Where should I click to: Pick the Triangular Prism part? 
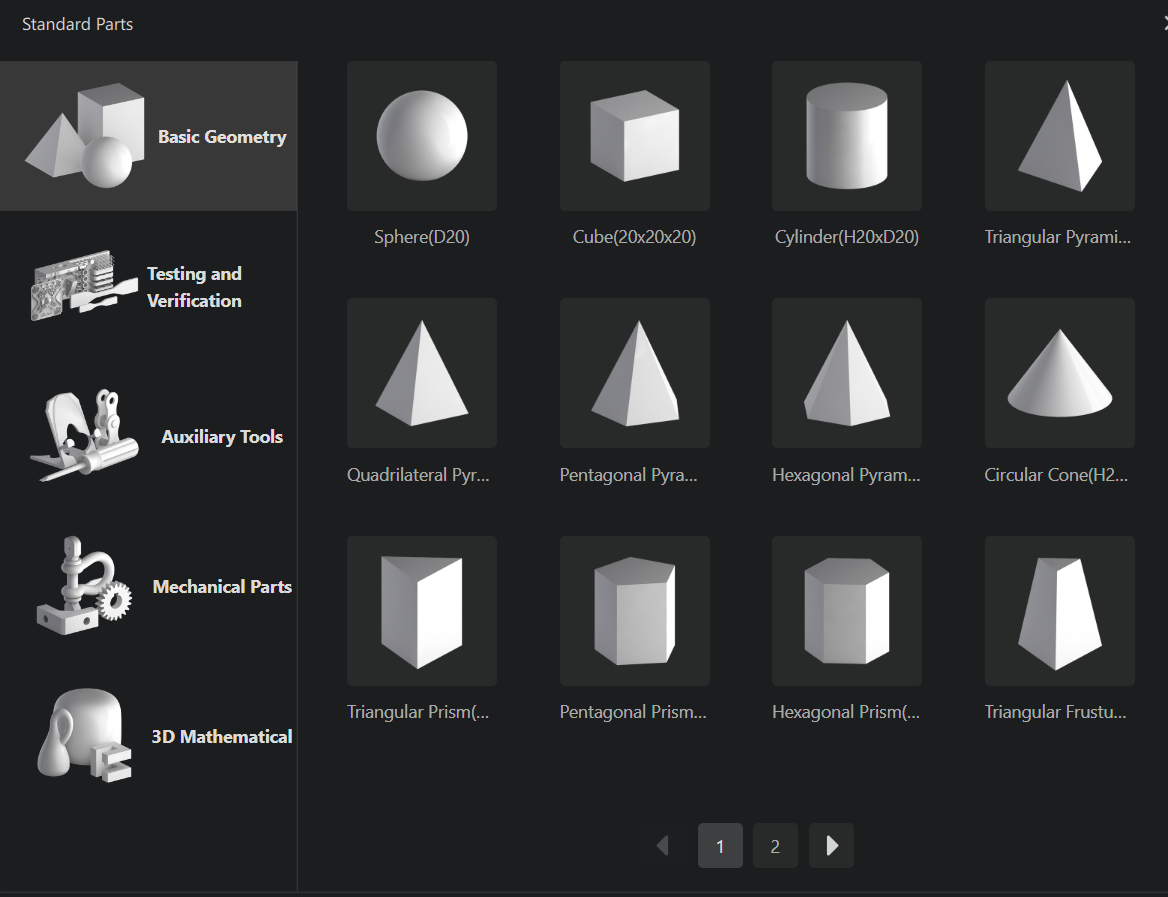coord(421,610)
